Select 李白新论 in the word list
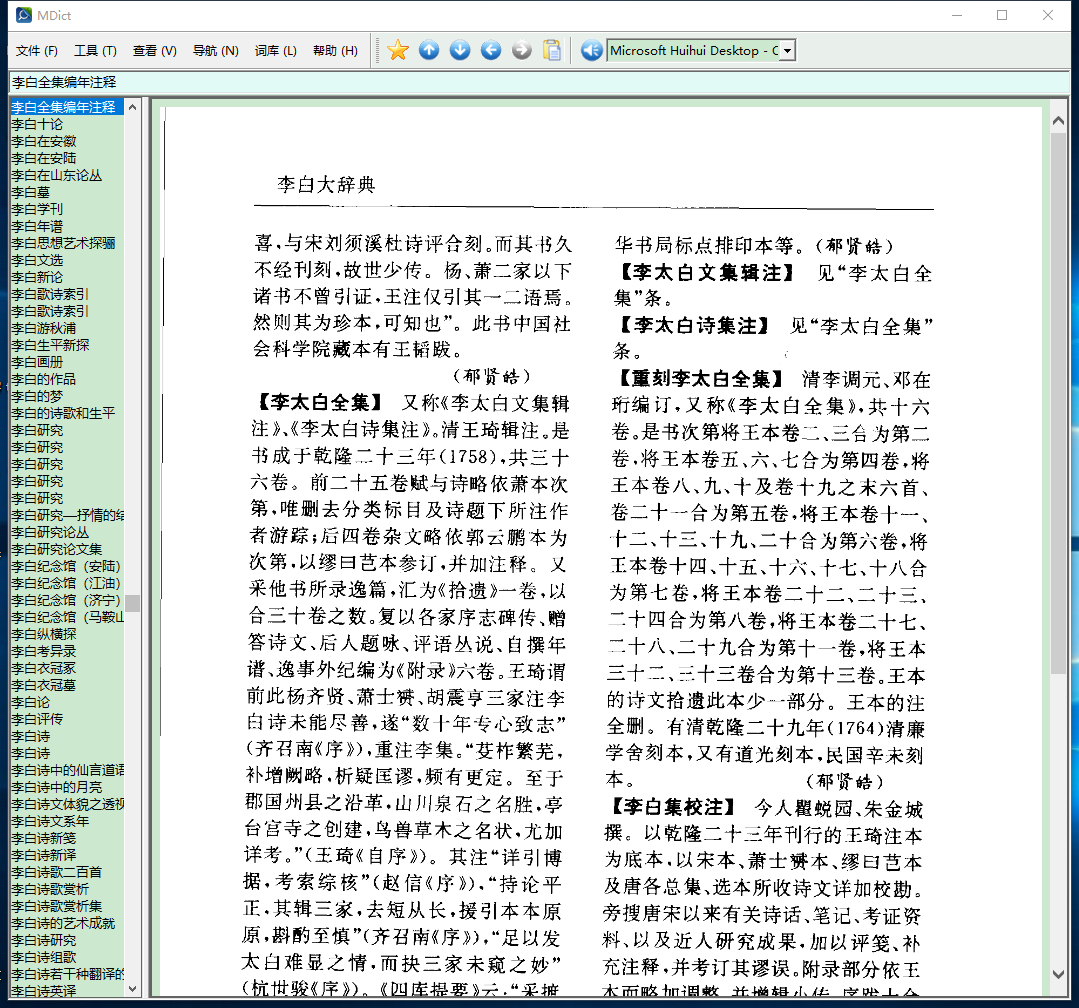The width and height of the screenshot is (1079, 1008). pyautogui.click(x=37, y=277)
